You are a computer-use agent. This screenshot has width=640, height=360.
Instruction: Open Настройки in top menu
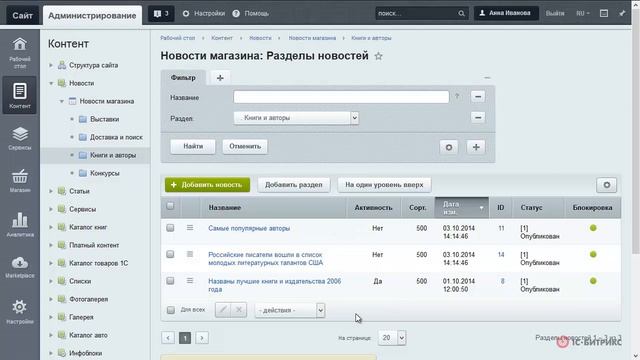[204, 13]
